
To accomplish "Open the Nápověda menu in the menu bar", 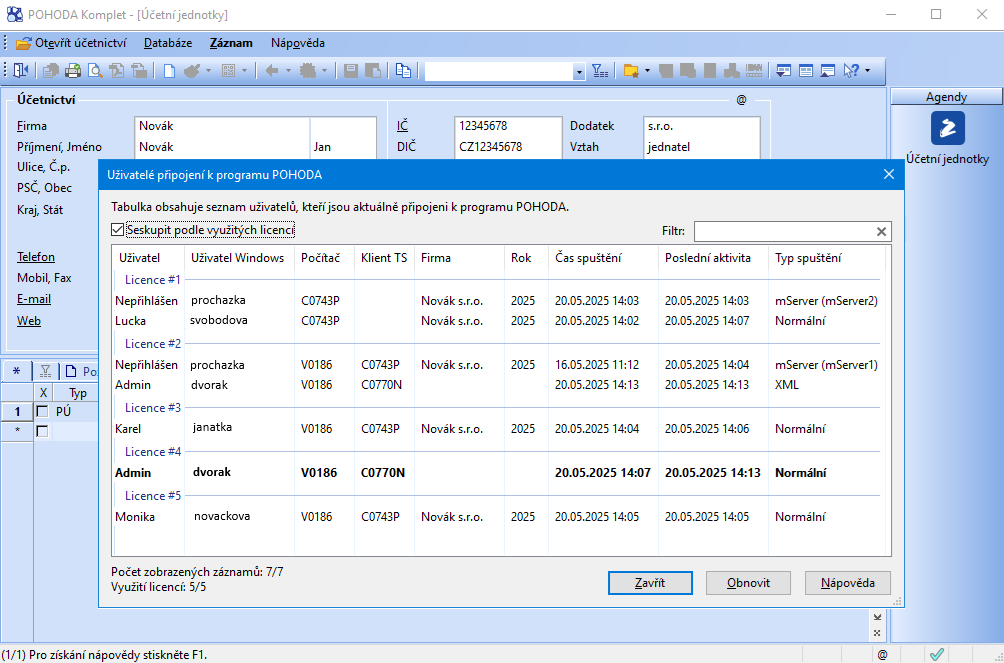I will click(298, 44).
